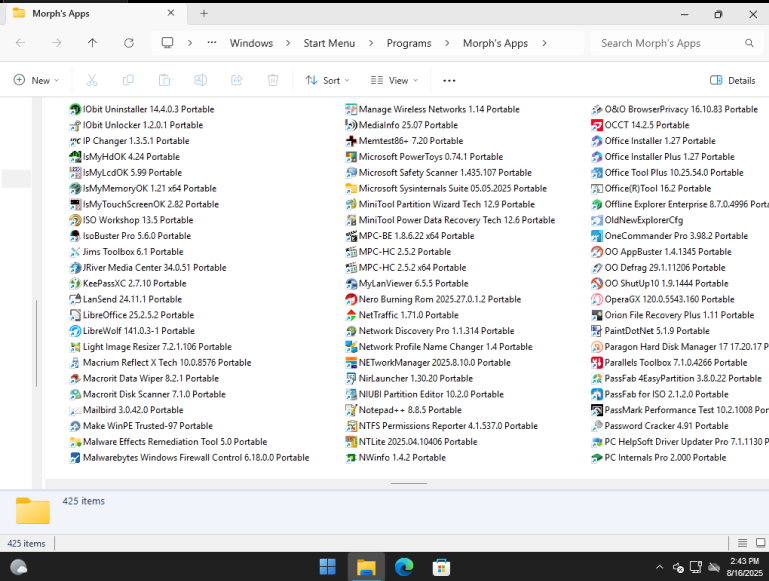Open Microsoft Store from taskbar

(441, 567)
